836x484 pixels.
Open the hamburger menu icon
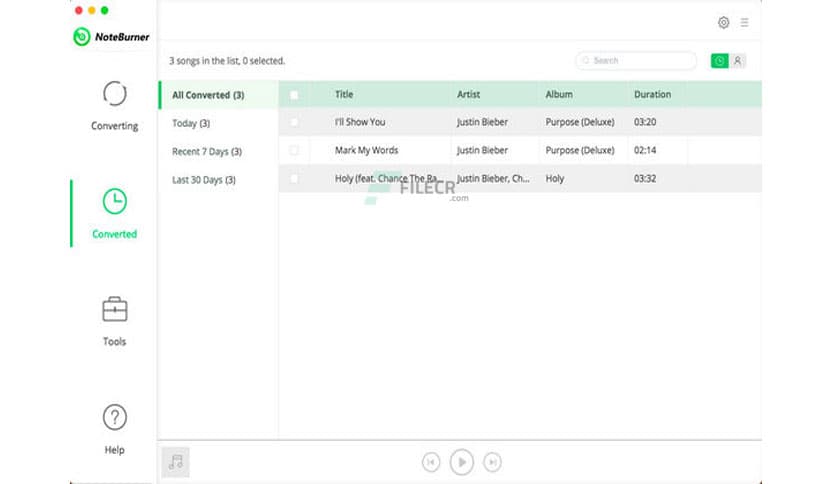pos(744,22)
